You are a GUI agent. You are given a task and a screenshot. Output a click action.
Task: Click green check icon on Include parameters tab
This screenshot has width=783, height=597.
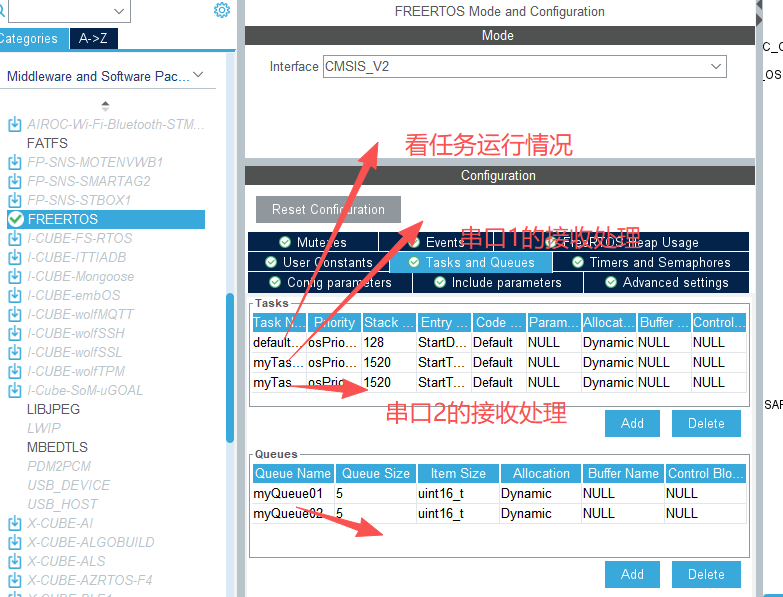point(440,282)
